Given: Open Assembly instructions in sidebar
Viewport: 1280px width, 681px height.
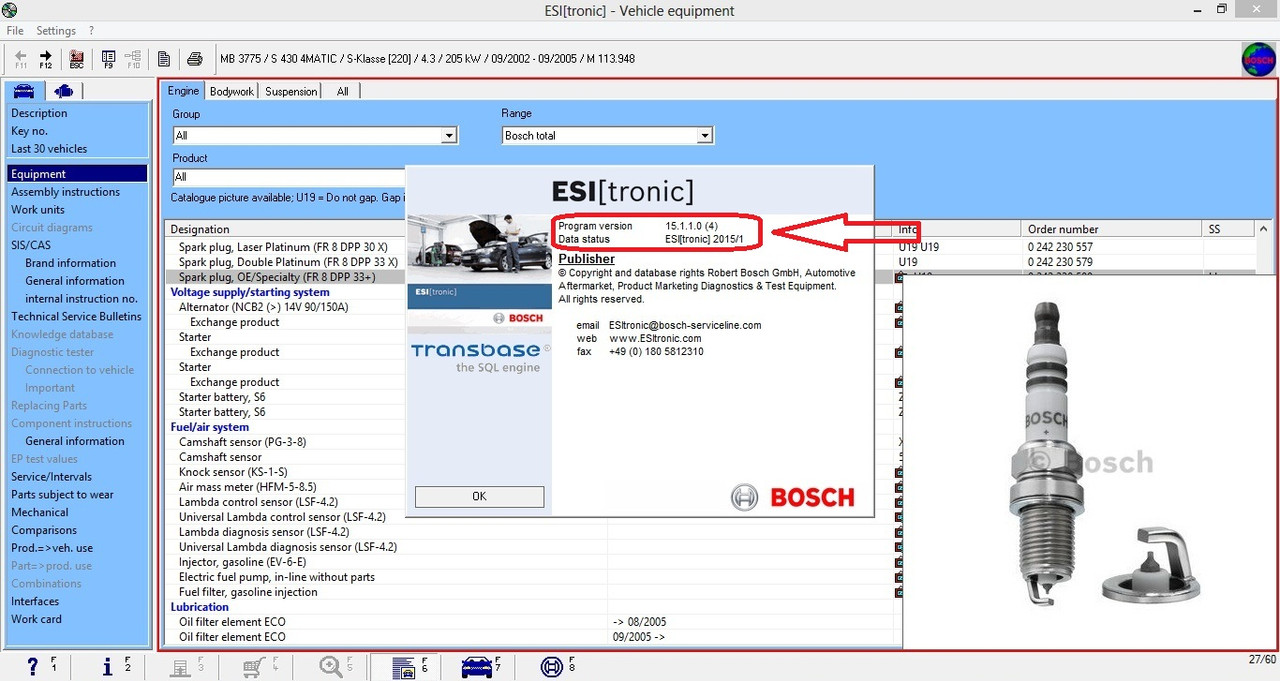Looking at the screenshot, I should [65, 192].
